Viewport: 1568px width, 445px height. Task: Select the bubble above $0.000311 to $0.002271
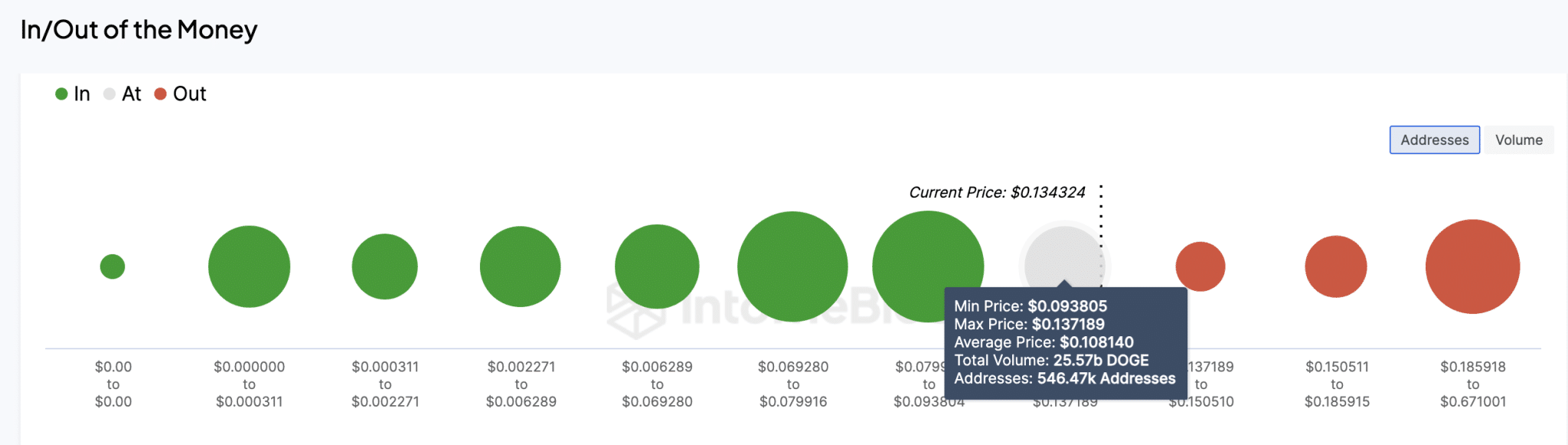pos(384,267)
